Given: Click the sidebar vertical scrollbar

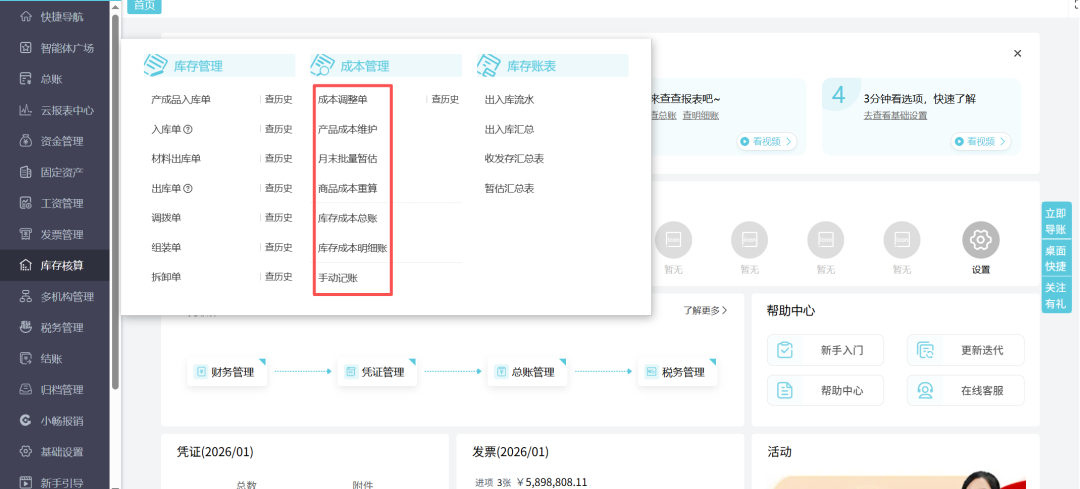Looking at the screenshot, I should coord(115,200).
